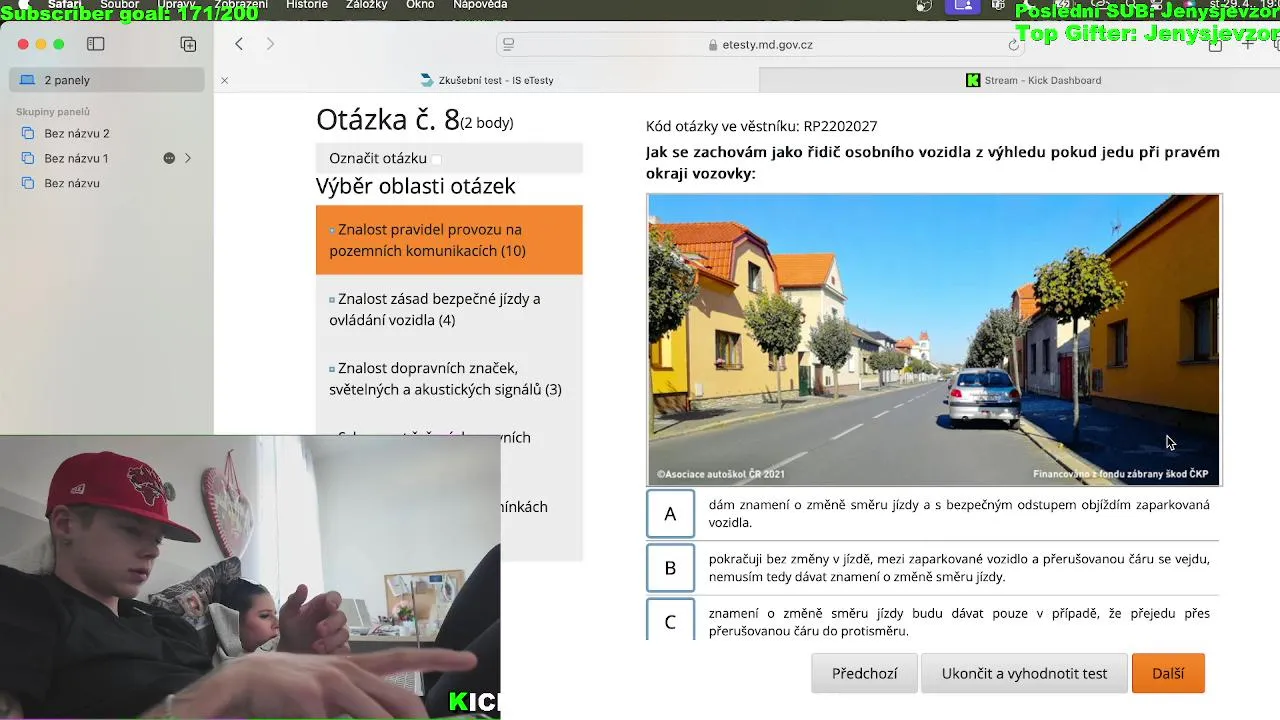
Task: Click the Otázka č. 8 heading
Action: [388, 120]
